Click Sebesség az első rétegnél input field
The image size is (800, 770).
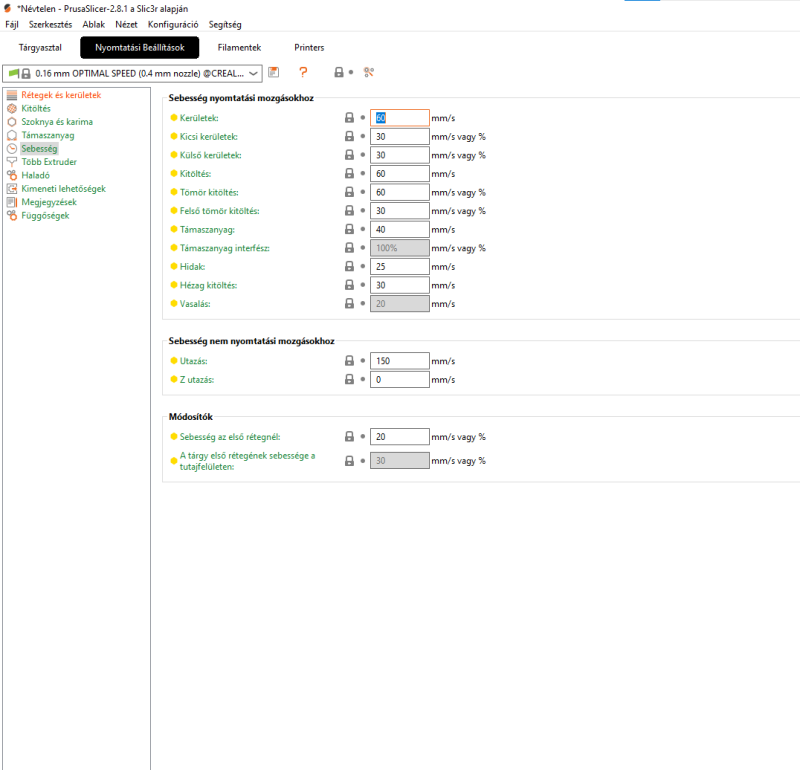pos(399,436)
